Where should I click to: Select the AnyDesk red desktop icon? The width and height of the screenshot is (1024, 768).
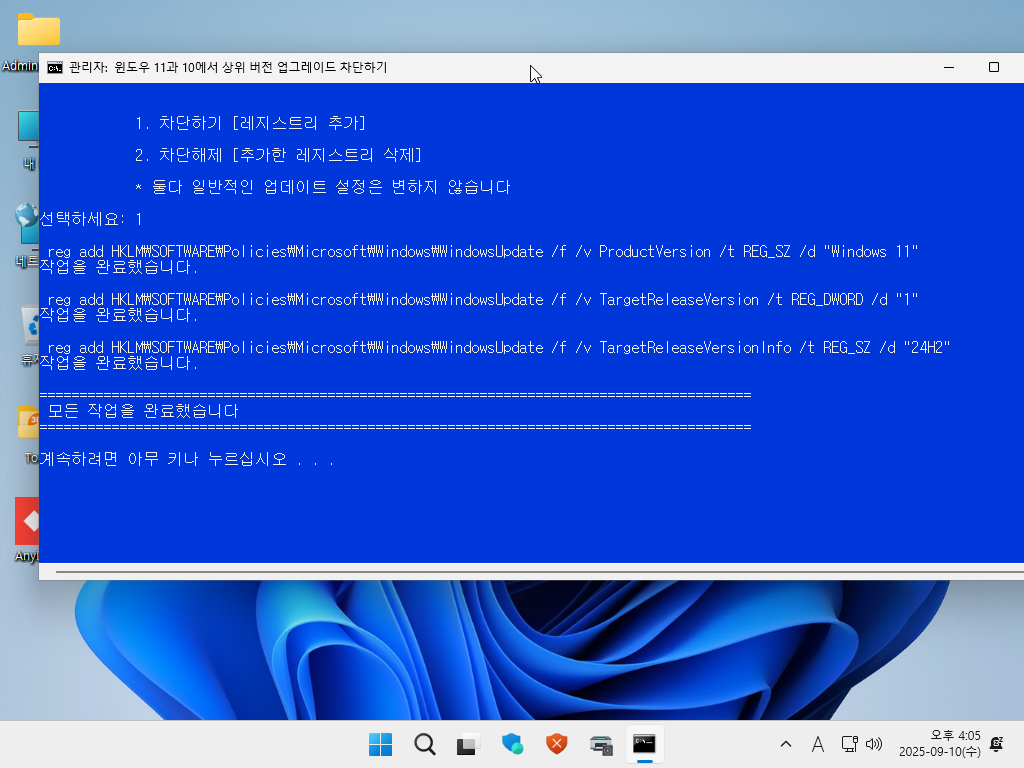(27, 521)
